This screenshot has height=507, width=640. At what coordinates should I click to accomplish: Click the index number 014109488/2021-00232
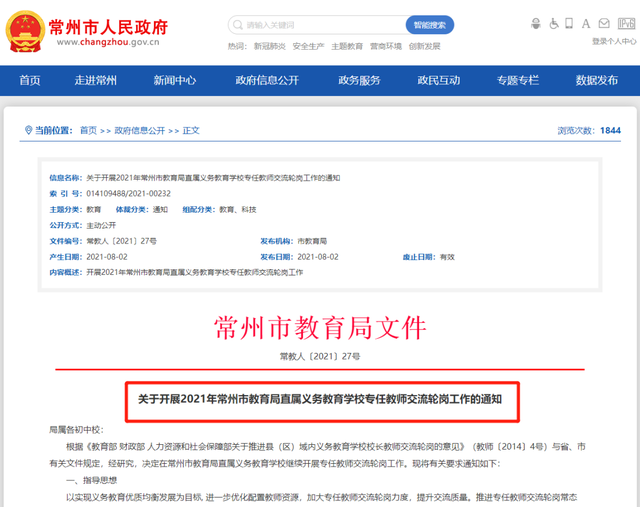(129, 193)
